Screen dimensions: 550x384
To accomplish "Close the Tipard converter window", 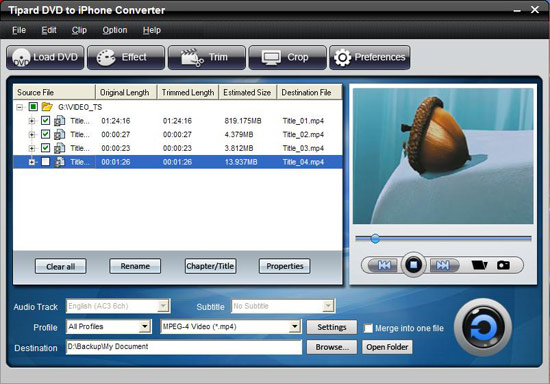I will point(535,10).
